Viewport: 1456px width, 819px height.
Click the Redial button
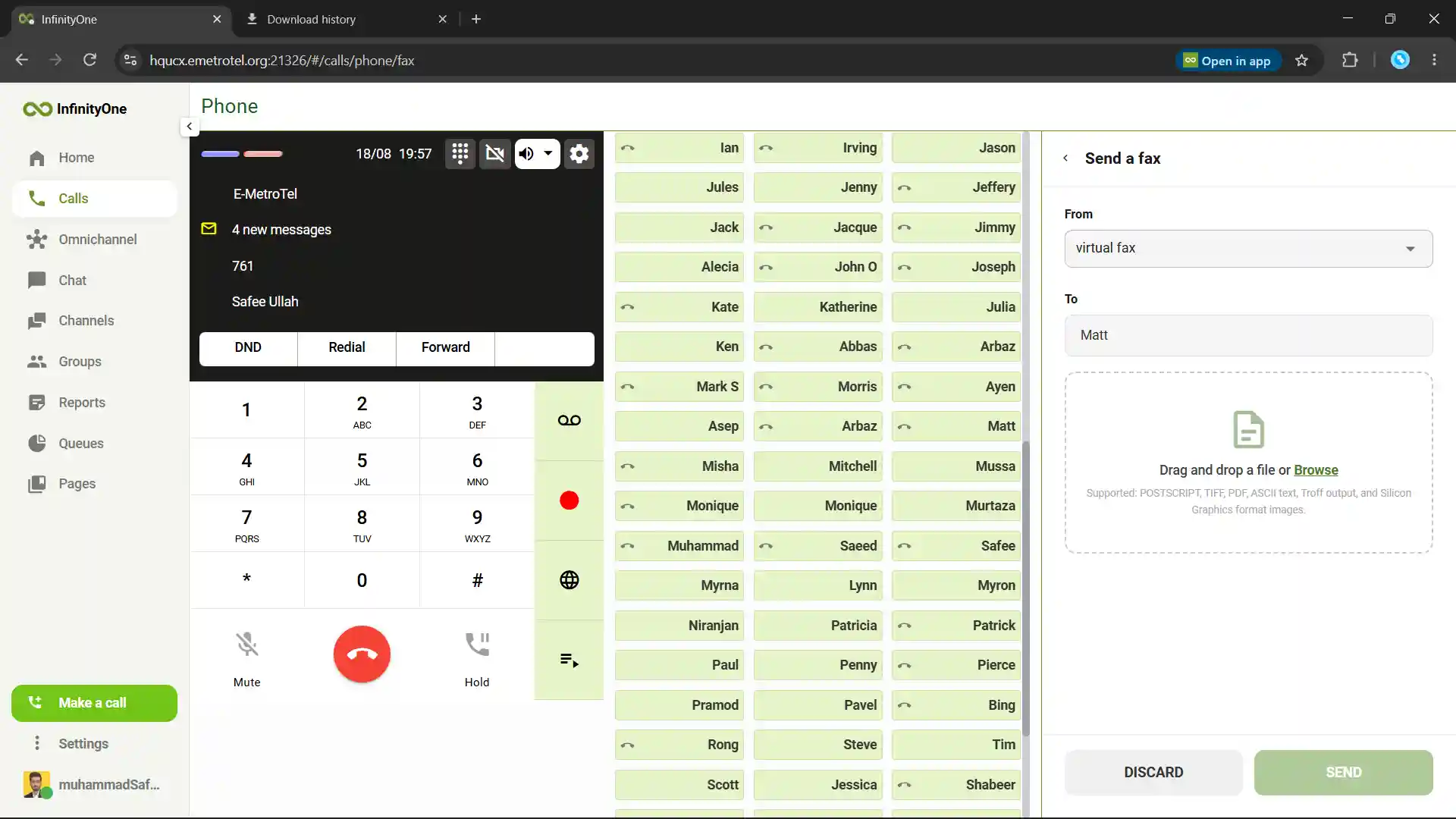coord(347,347)
